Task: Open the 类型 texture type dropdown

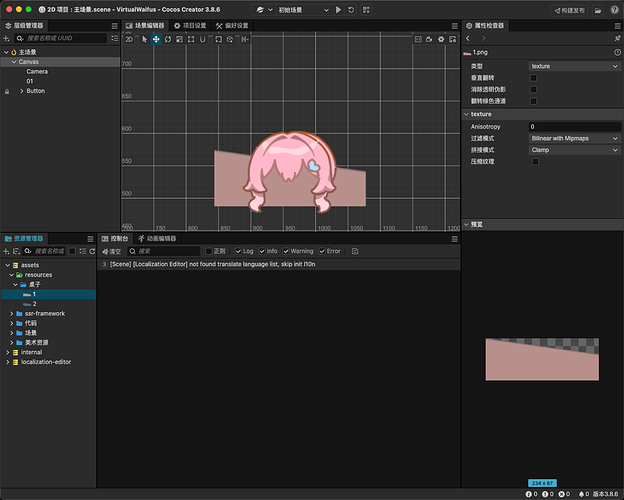Action: (x=574, y=66)
